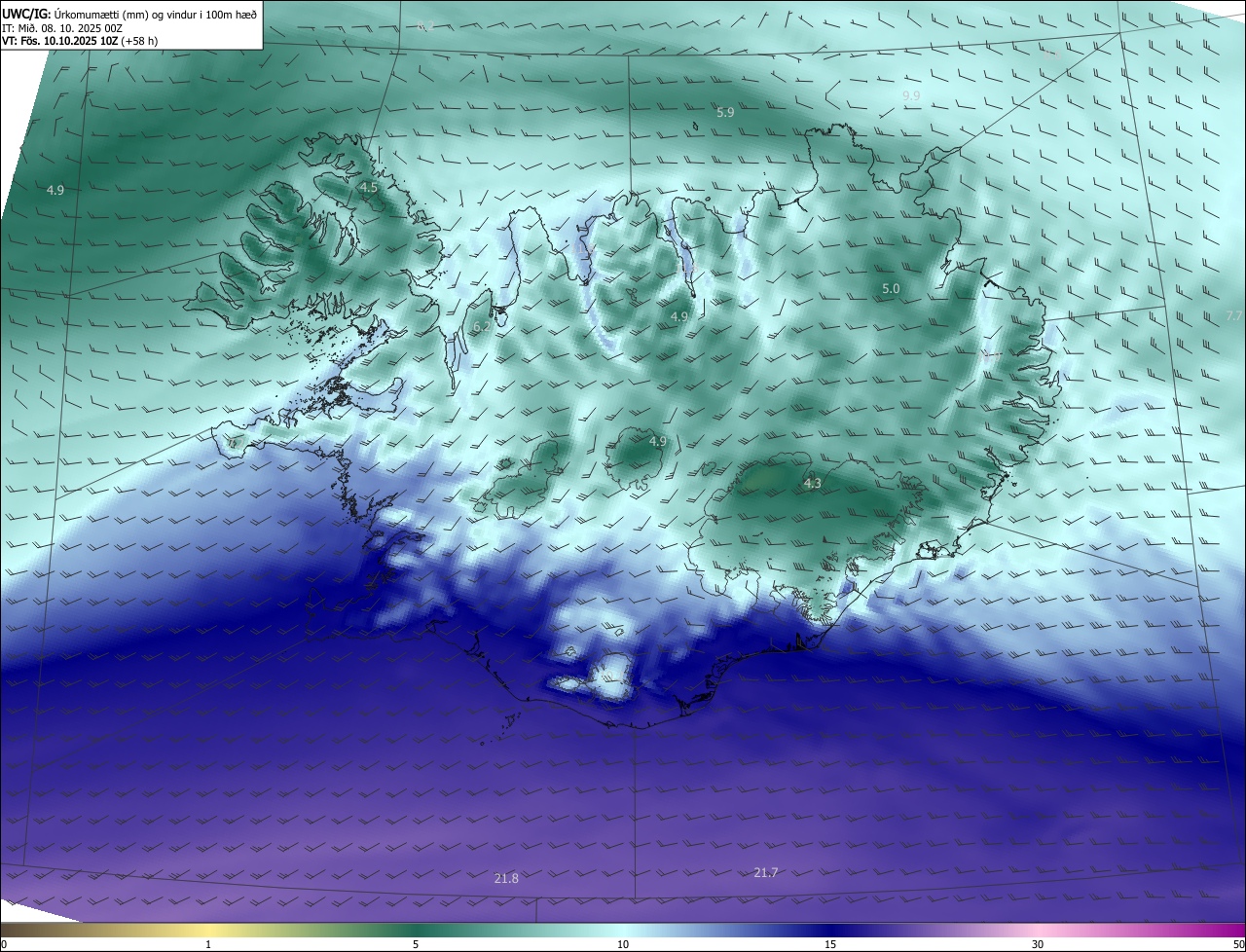Click the 6.2 value in northwest Iceland

point(482,327)
